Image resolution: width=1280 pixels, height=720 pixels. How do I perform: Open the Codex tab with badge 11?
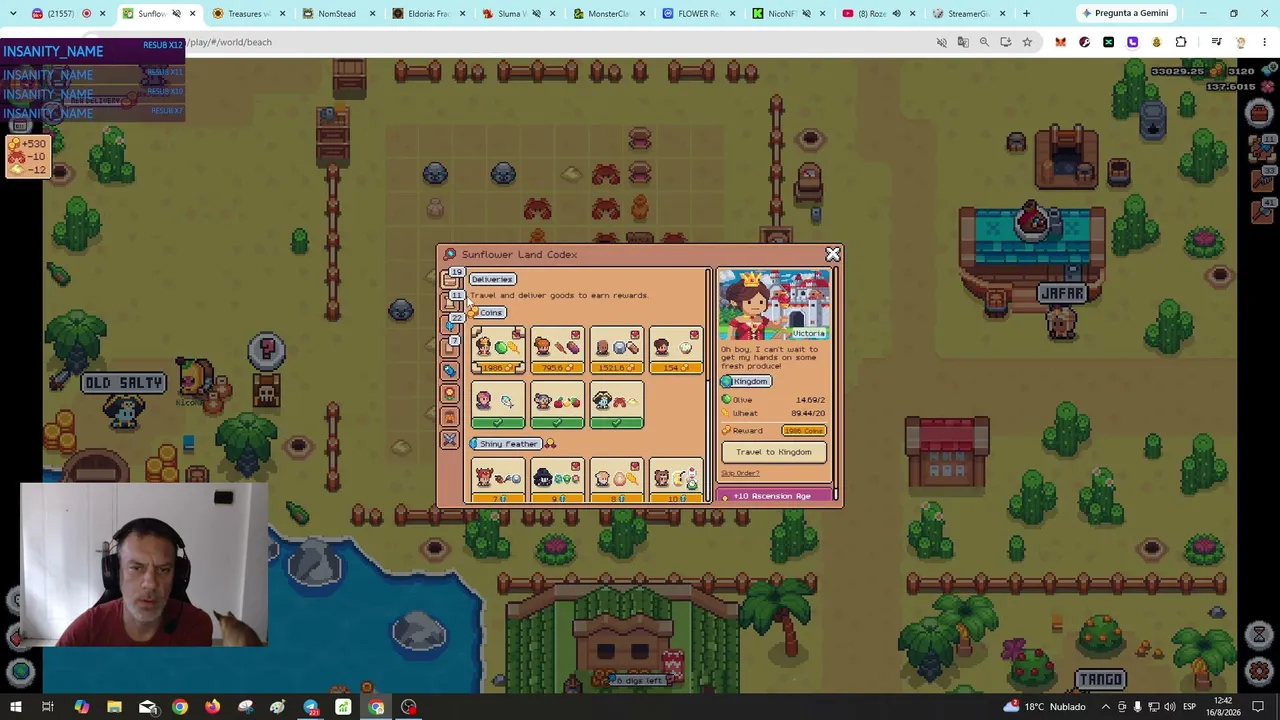tap(452, 301)
